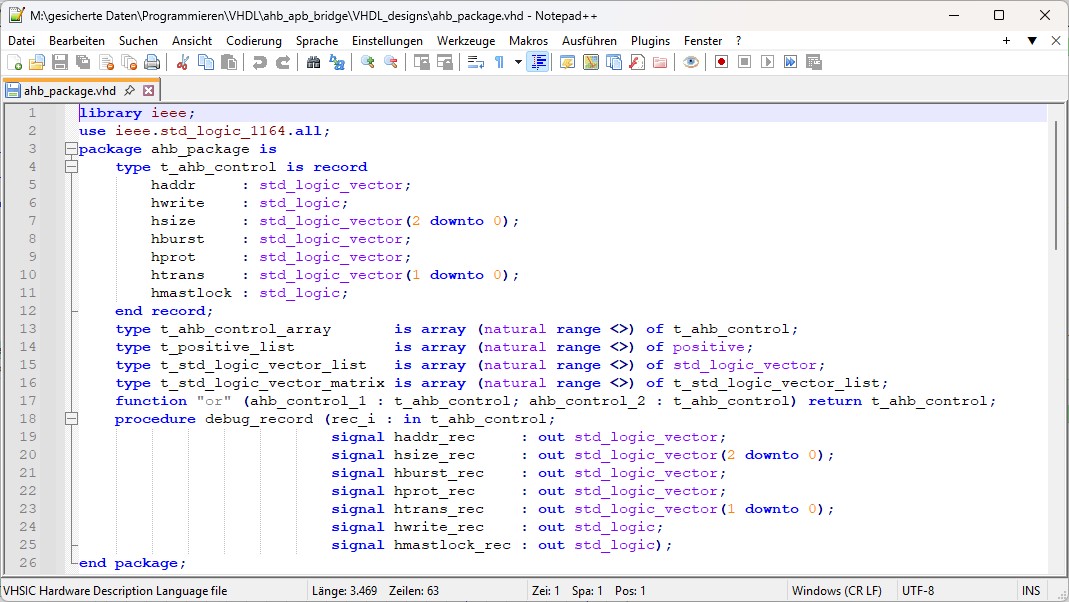The height and width of the screenshot is (602, 1069).
Task: Open the Sprache menu
Action: (x=316, y=41)
